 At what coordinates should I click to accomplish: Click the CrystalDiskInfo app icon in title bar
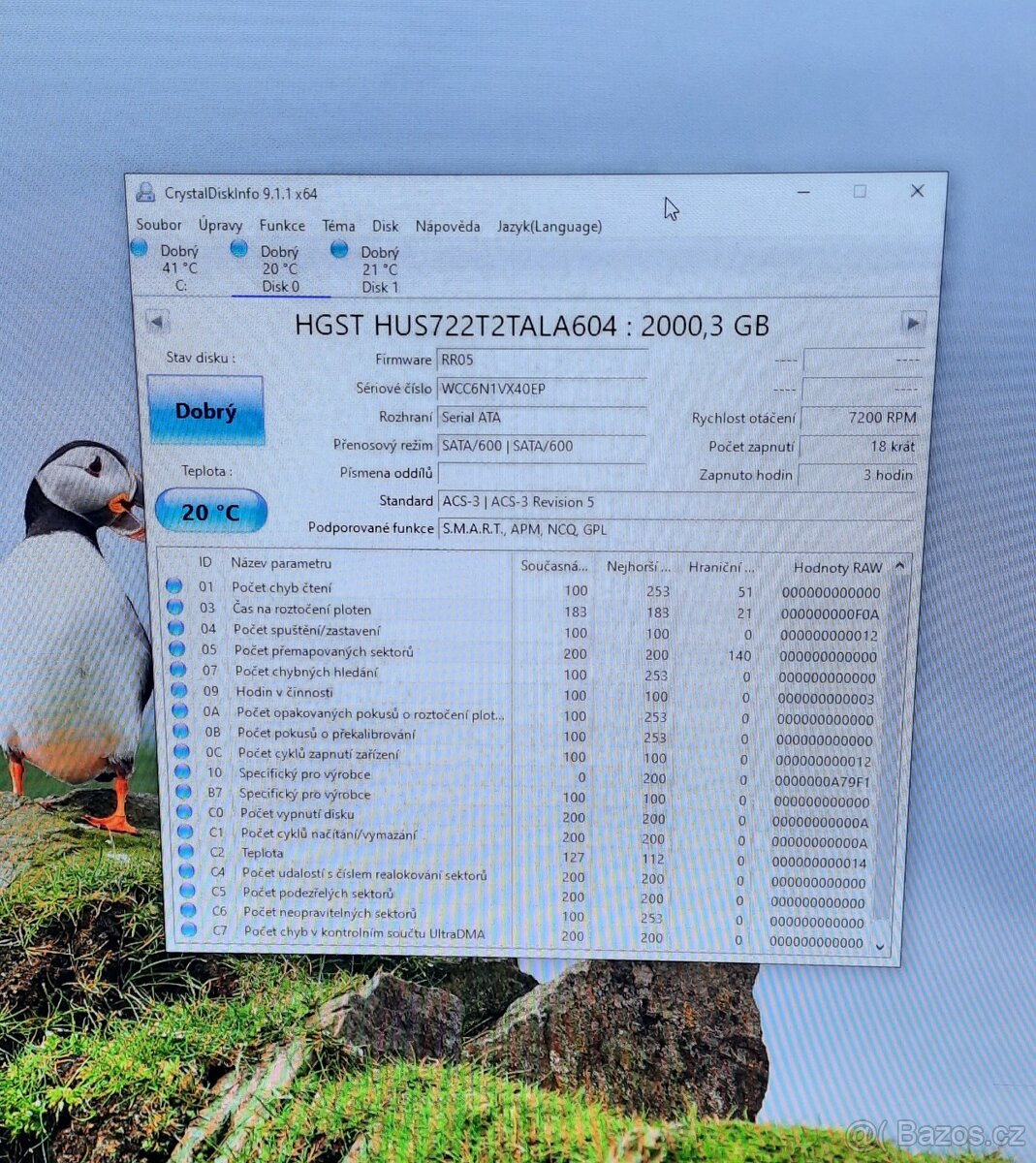click(x=145, y=193)
